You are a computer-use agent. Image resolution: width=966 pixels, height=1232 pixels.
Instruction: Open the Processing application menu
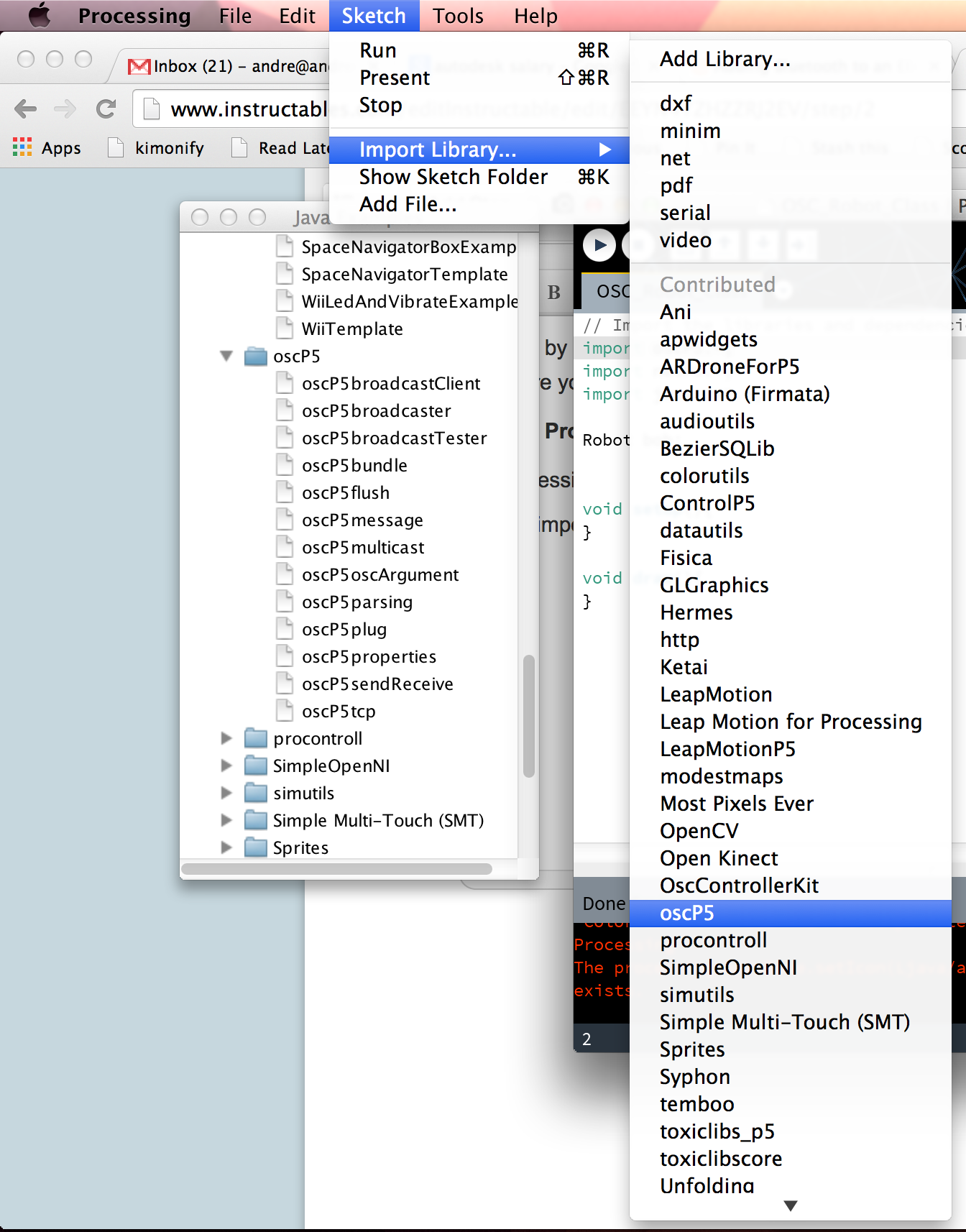coord(134,15)
